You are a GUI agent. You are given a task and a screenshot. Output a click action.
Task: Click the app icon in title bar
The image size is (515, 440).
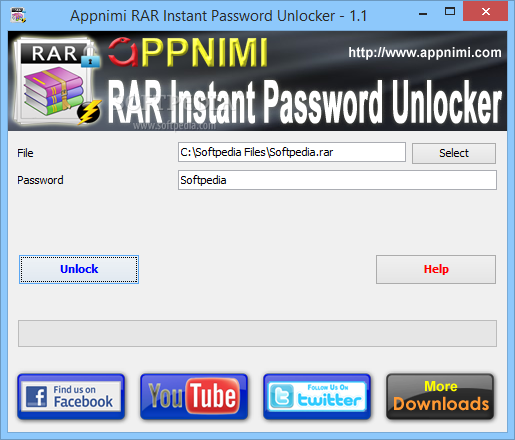[18, 15]
